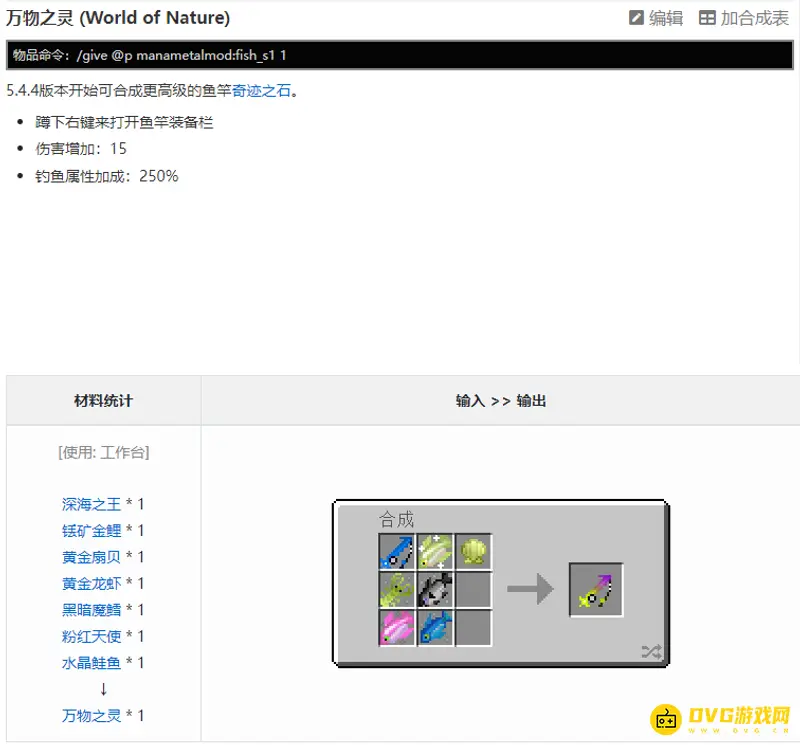Open 水晶鲑鱼 material link
800x745 pixels.
pyautogui.click(x=91, y=663)
